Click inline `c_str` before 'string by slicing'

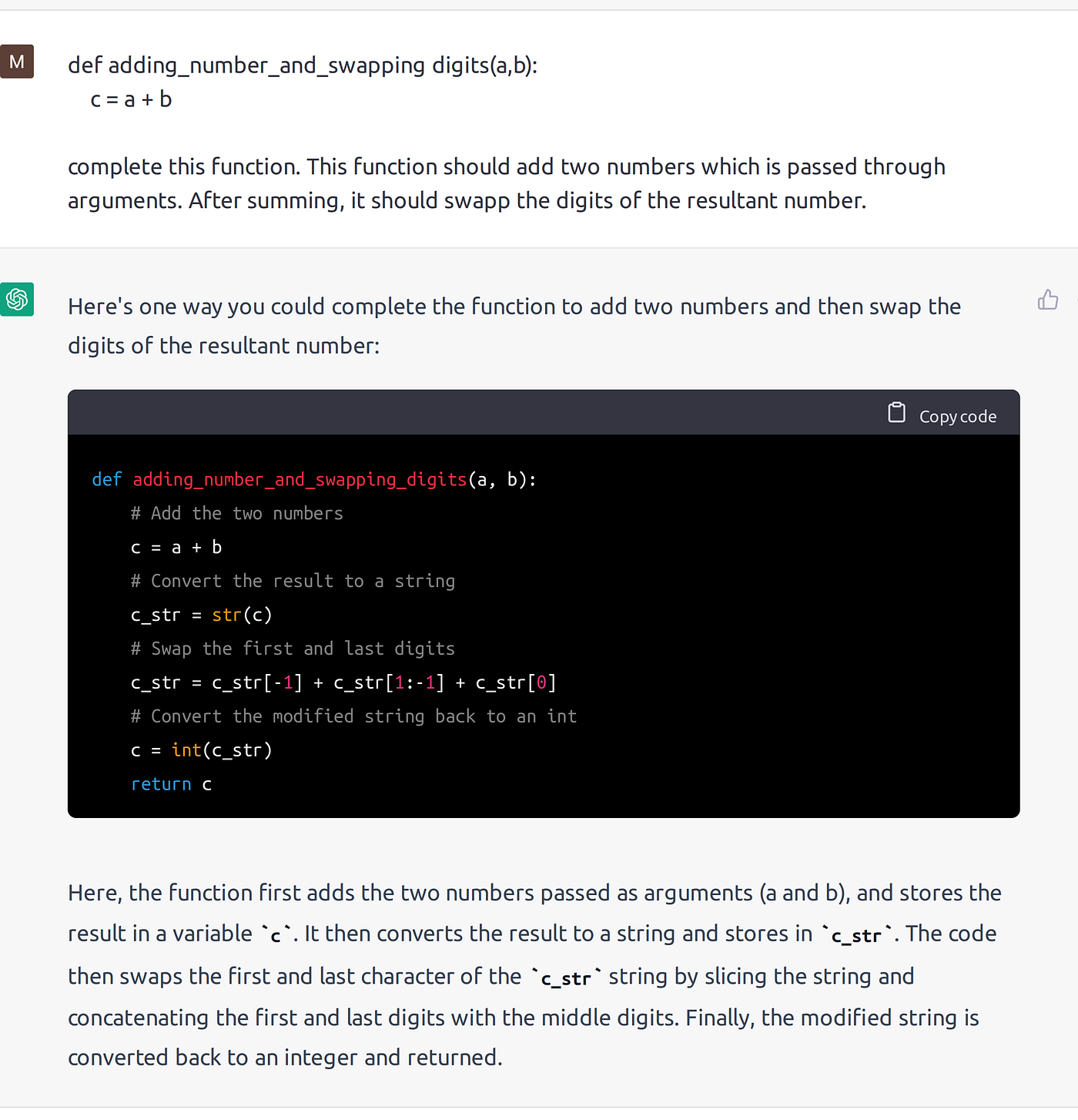tap(566, 977)
